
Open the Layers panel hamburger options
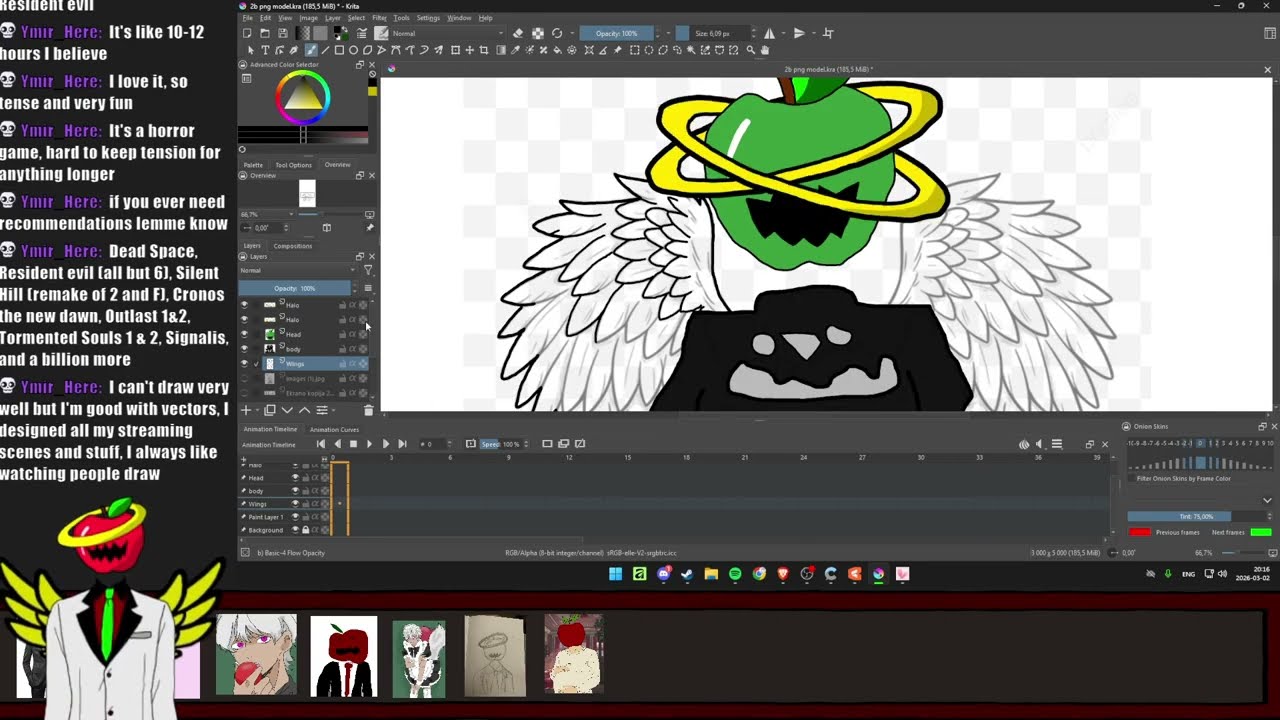pyautogui.click(x=368, y=288)
